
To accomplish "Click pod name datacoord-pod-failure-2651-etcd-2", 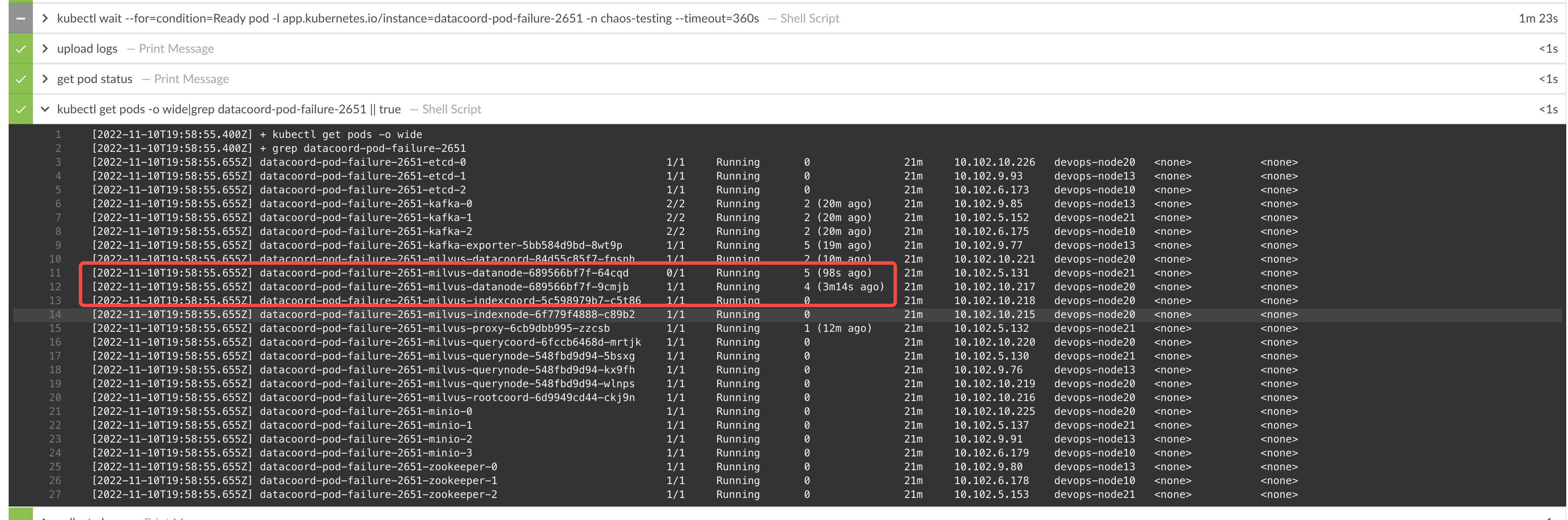I will [x=363, y=190].
